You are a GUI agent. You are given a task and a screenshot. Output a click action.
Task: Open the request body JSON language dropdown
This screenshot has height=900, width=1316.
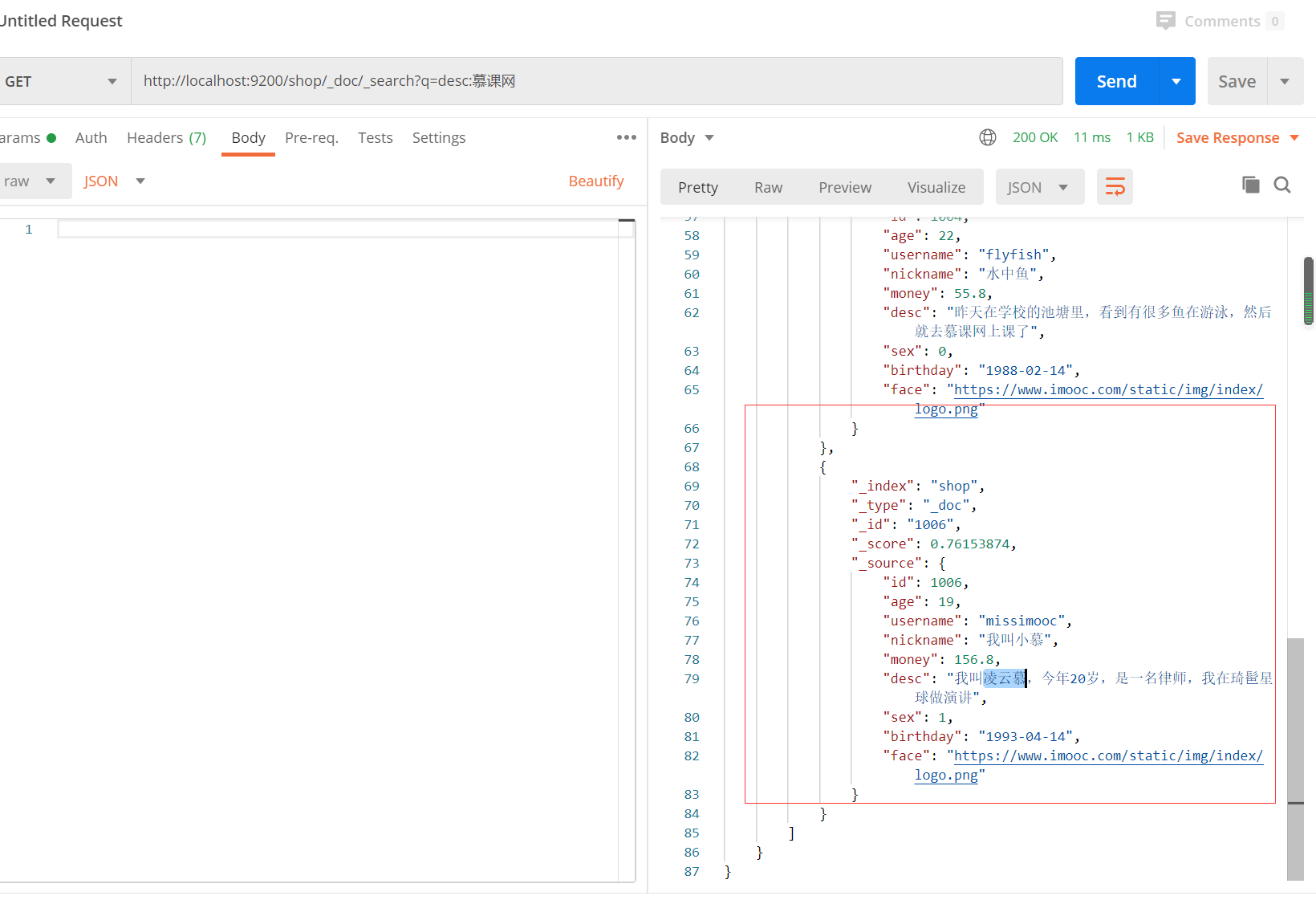pos(115,181)
